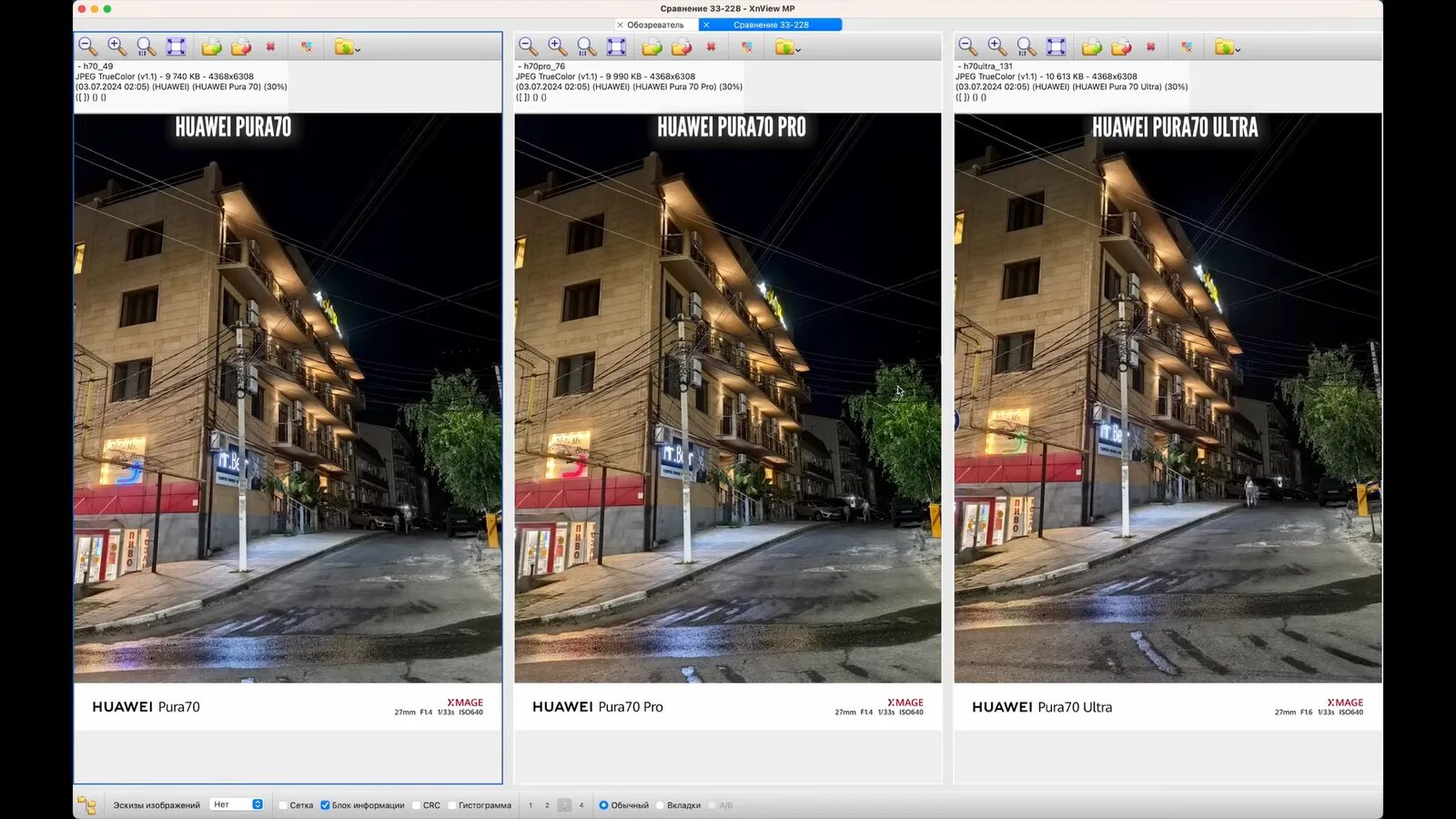Screen dimensions: 1456x819
Task: Open the Эскизы изображений dropdown showing Нет
Action: point(237,804)
